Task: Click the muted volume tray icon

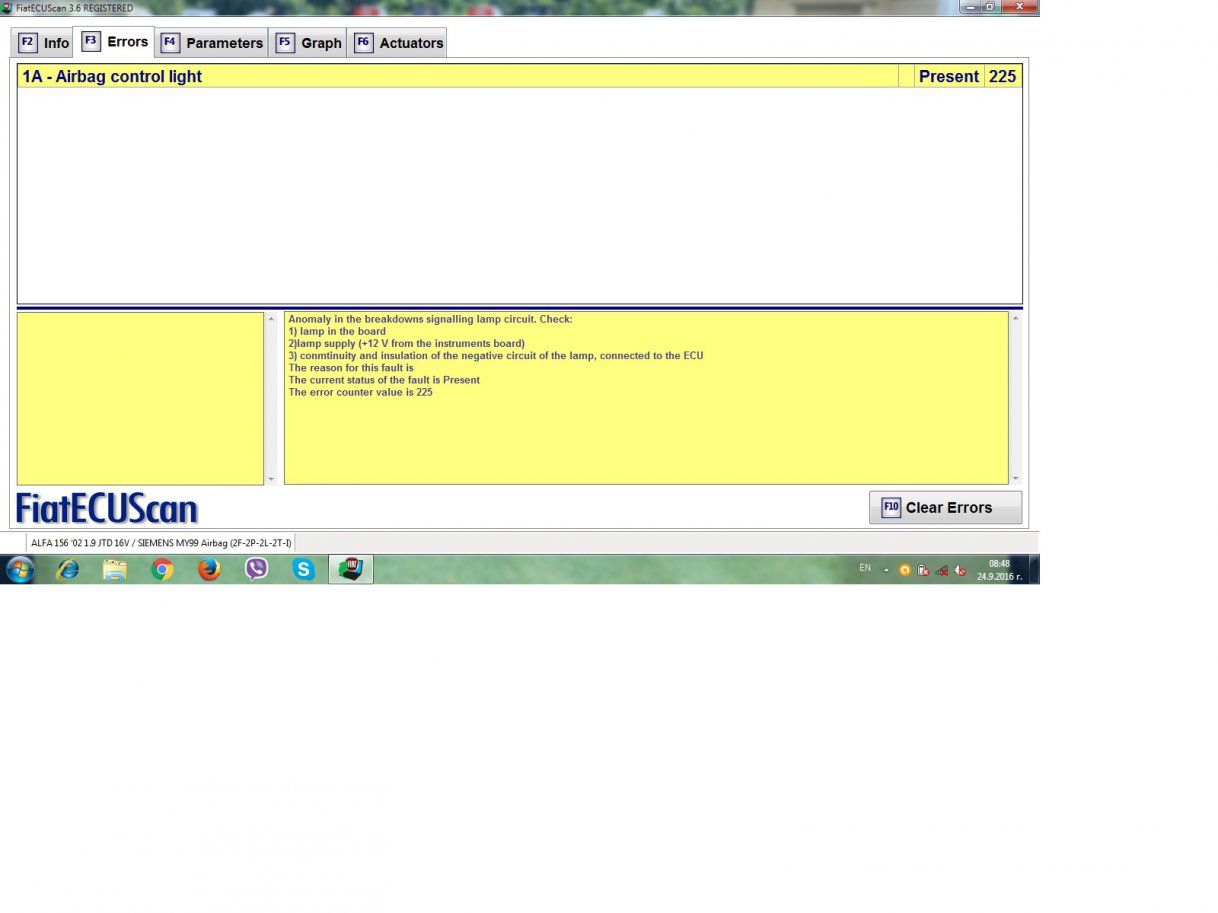Action: [x=960, y=570]
